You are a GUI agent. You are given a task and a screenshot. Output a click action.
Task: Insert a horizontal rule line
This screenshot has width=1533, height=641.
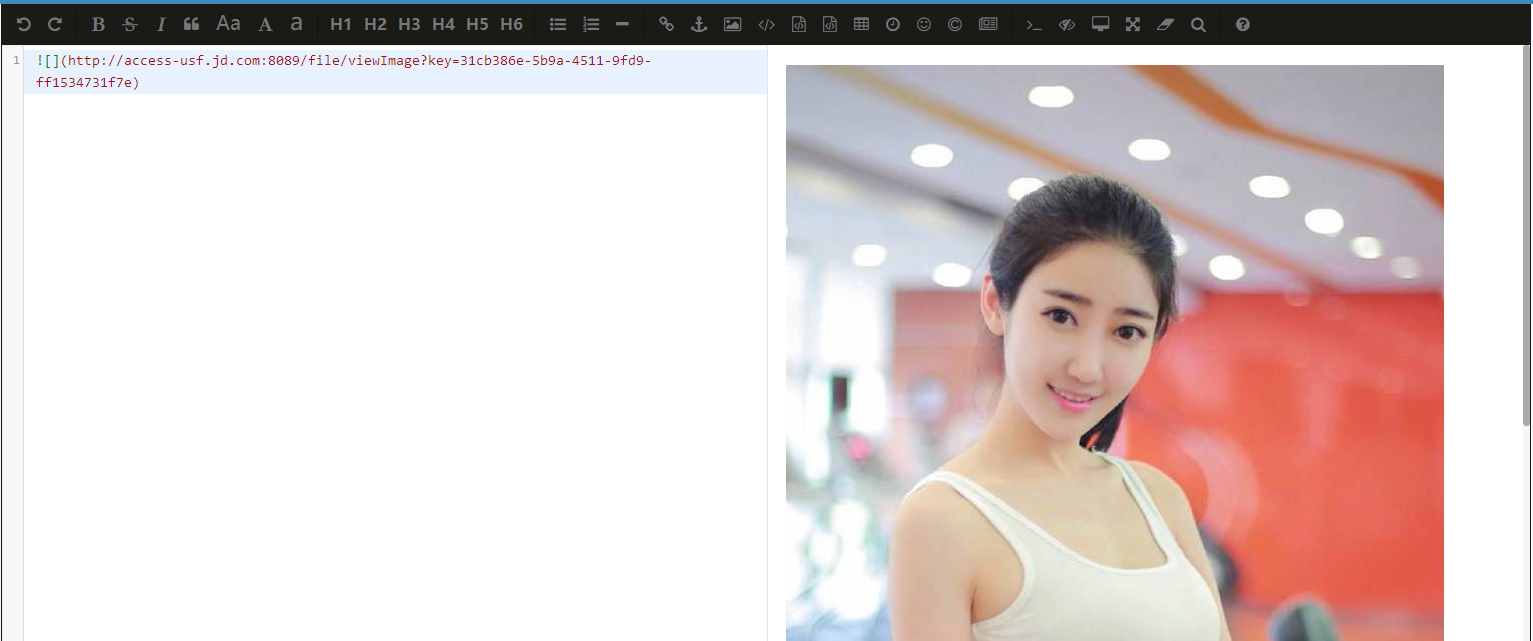622,24
